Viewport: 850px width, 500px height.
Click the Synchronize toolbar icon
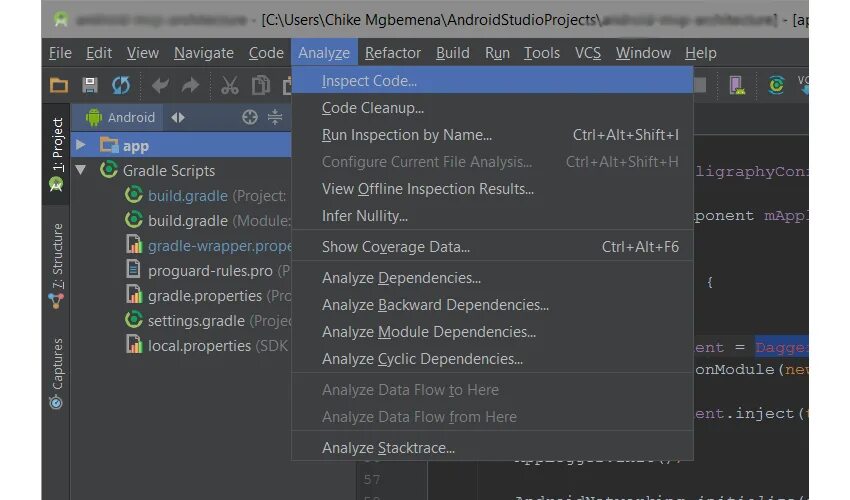(x=120, y=86)
